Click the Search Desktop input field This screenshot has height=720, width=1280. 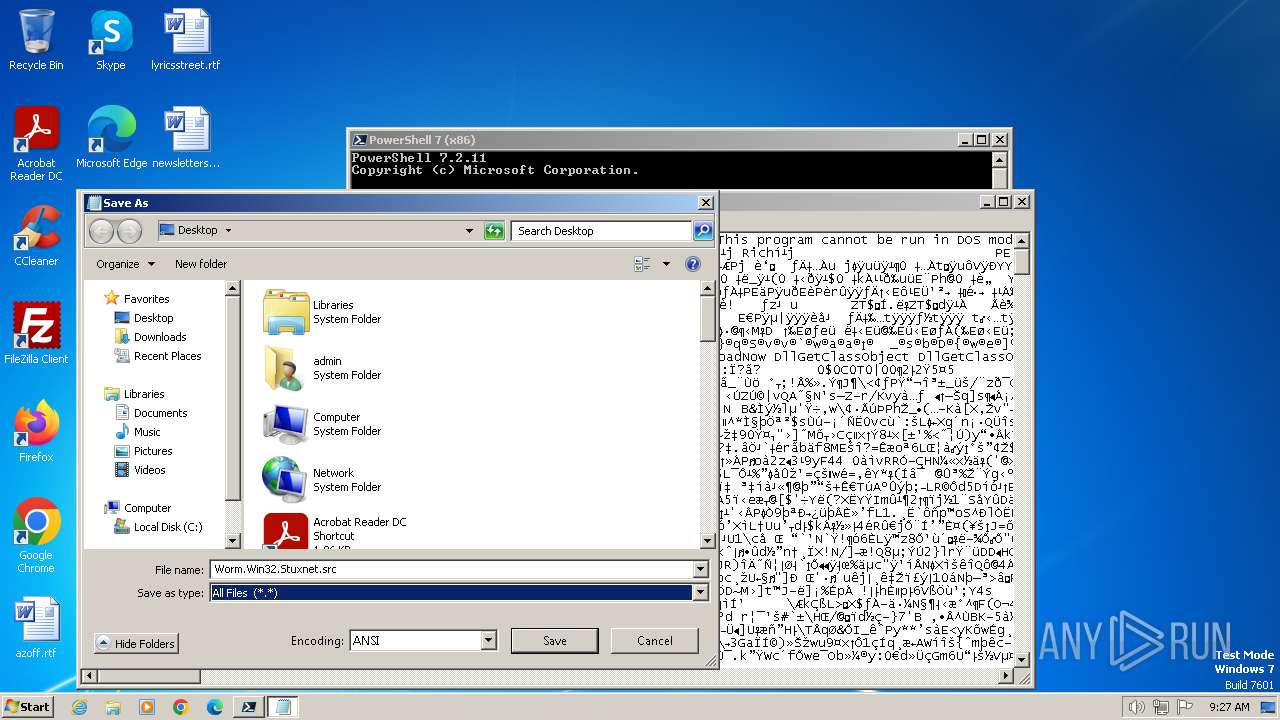pyautogui.click(x=602, y=231)
